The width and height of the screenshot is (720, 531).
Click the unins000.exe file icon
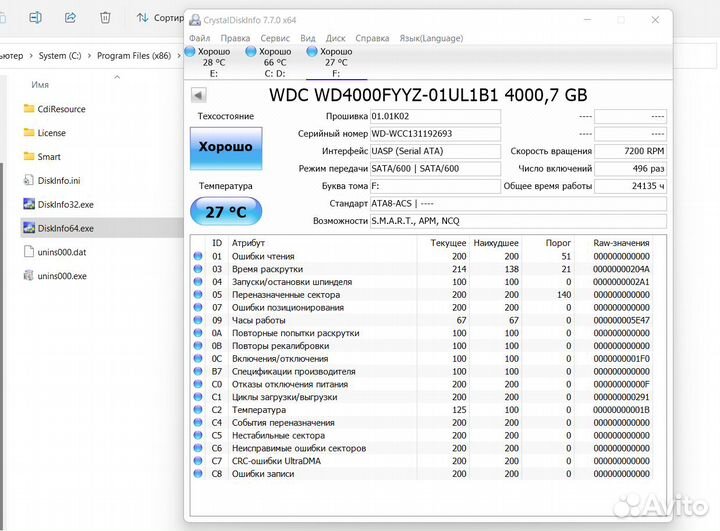point(28,276)
